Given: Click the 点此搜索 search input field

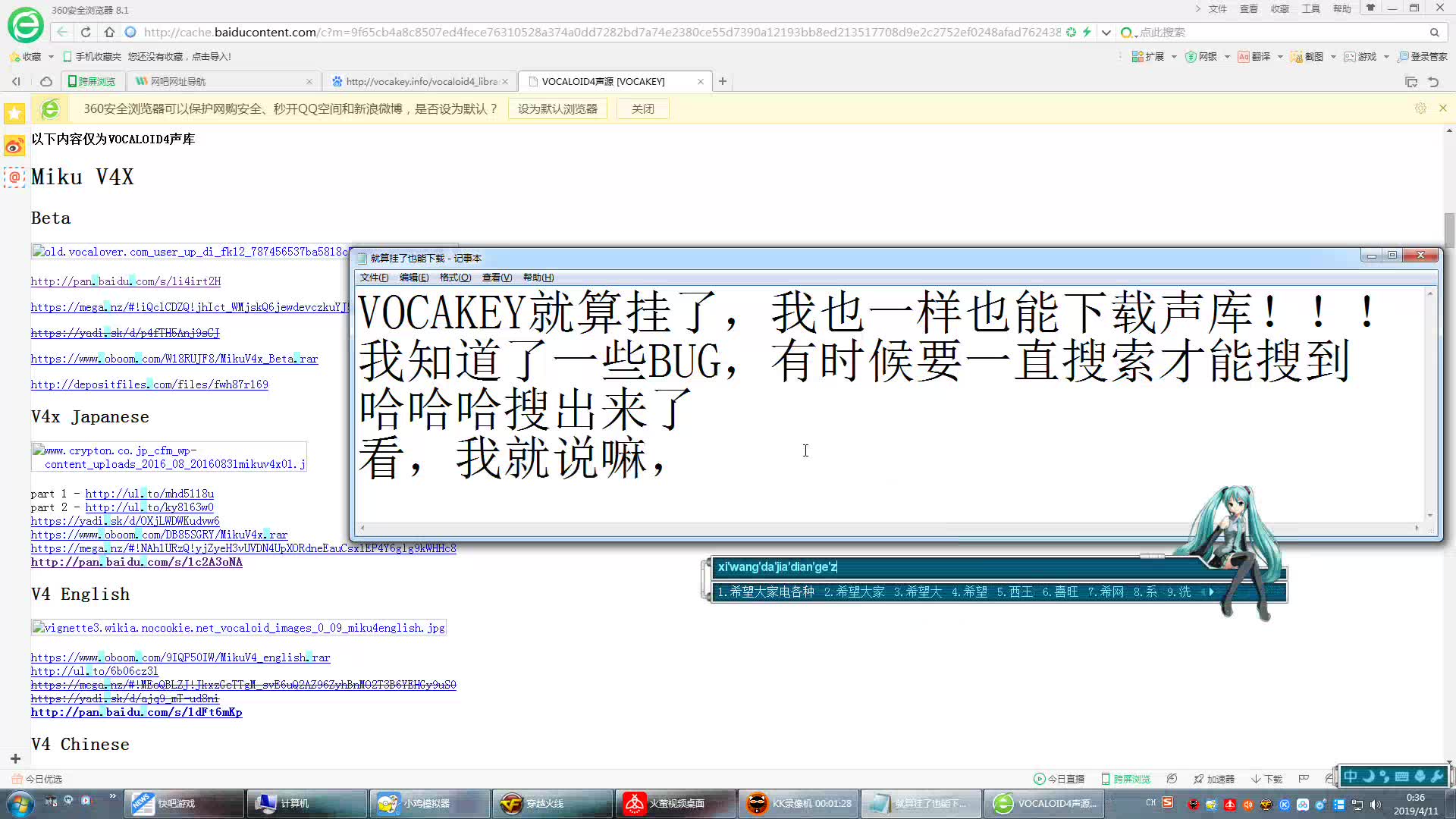Looking at the screenshot, I should pos(1282,33).
